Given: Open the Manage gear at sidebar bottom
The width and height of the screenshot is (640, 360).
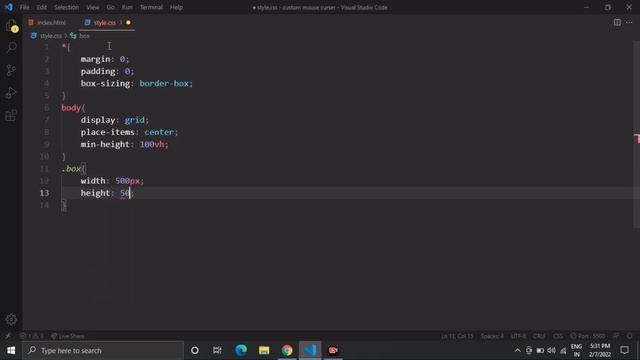Looking at the screenshot, I should click(11, 320).
